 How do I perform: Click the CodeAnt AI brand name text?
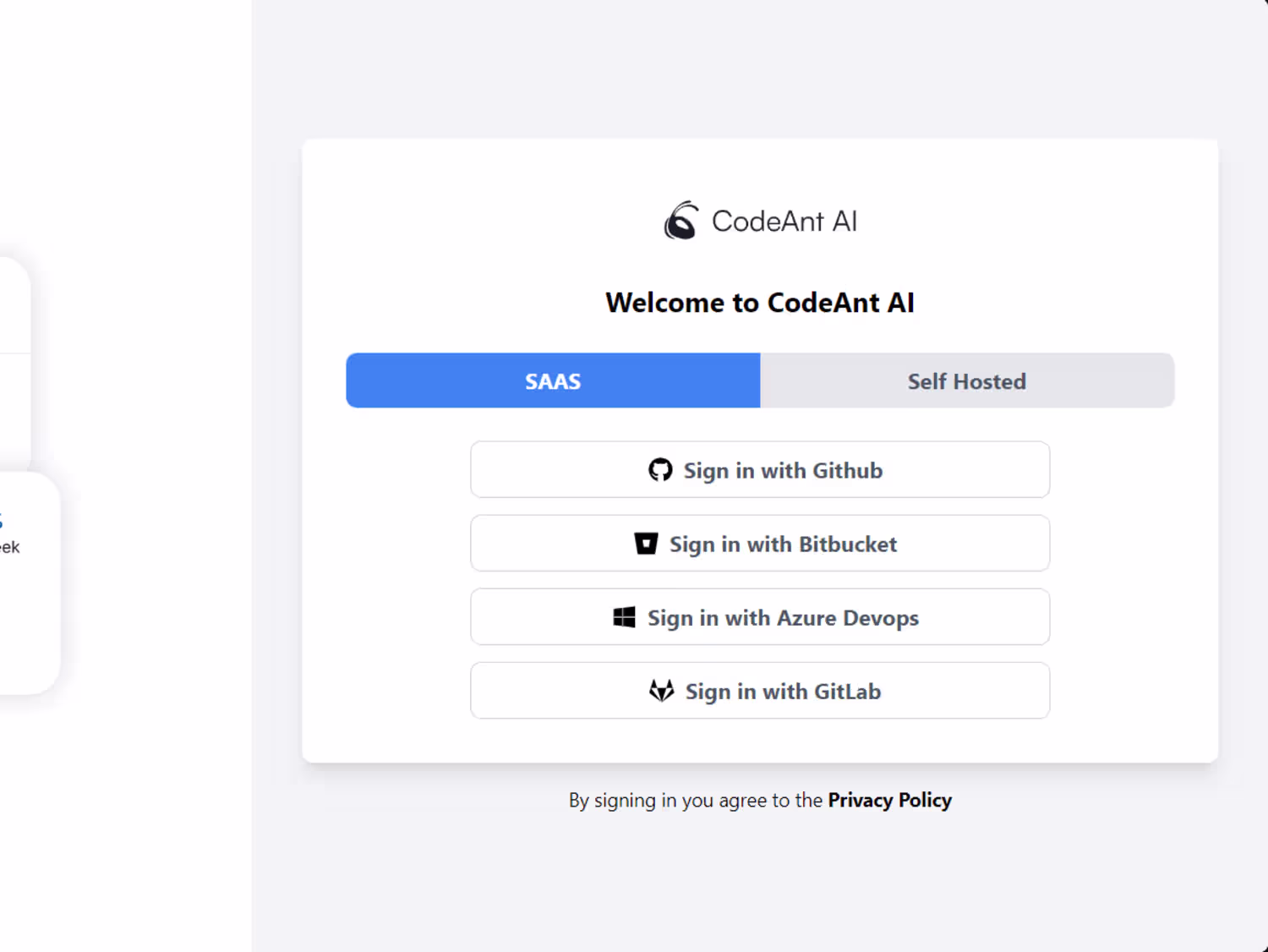(x=784, y=222)
